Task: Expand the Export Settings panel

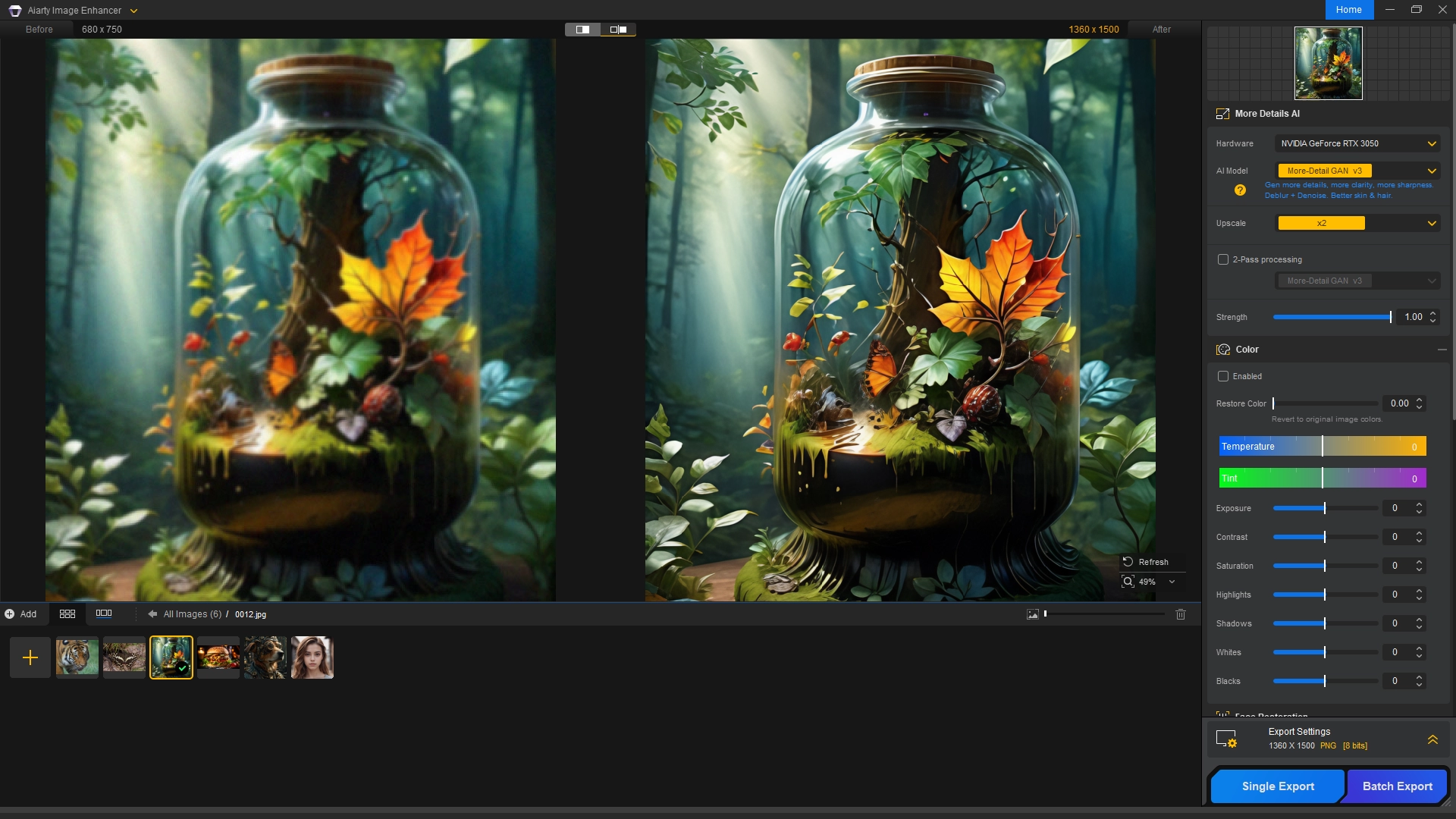Action: click(1432, 739)
